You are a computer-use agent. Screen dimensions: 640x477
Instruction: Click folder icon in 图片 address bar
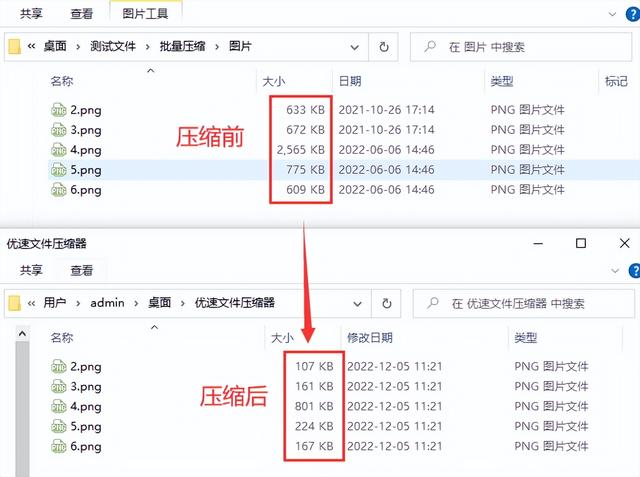point(14,47)
